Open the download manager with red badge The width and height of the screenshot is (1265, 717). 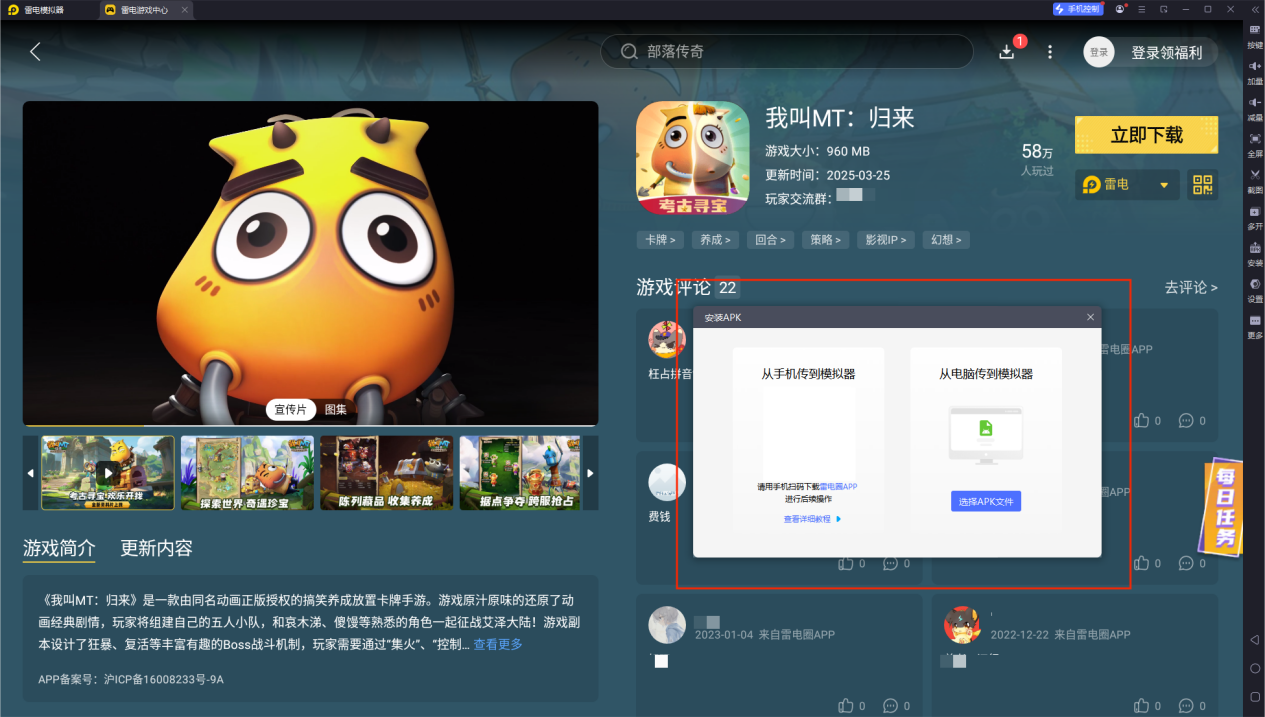coord(1008,51)
